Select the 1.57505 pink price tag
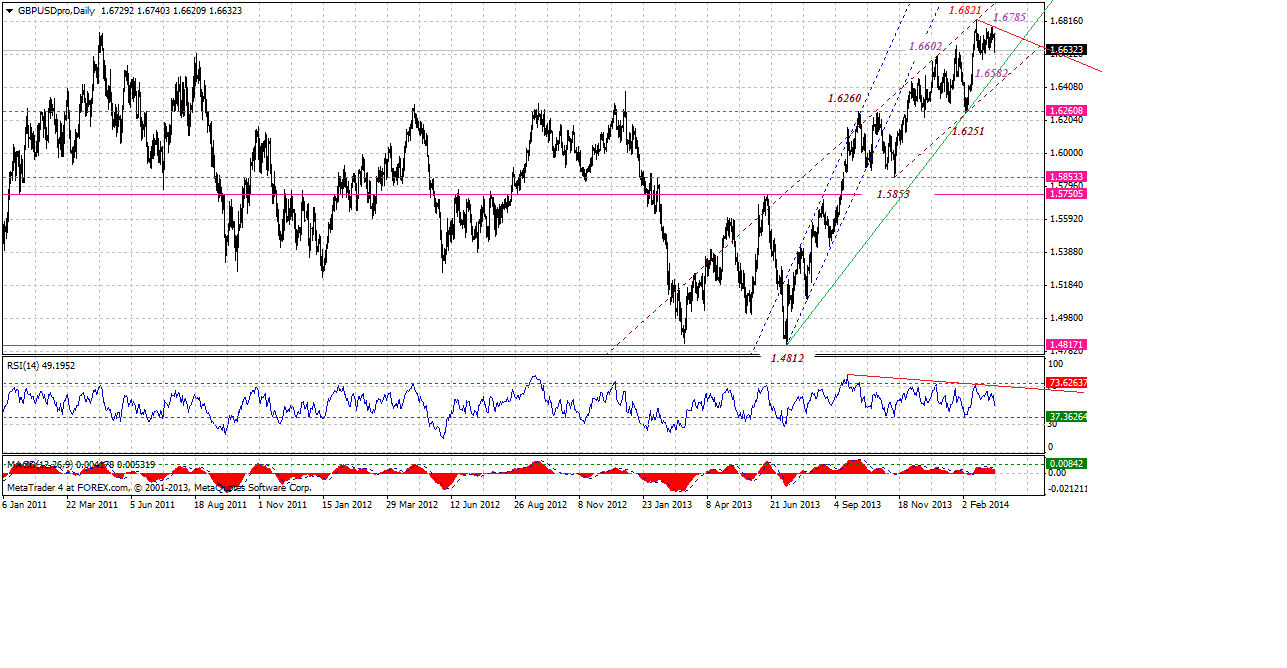 click(1066, 193)
